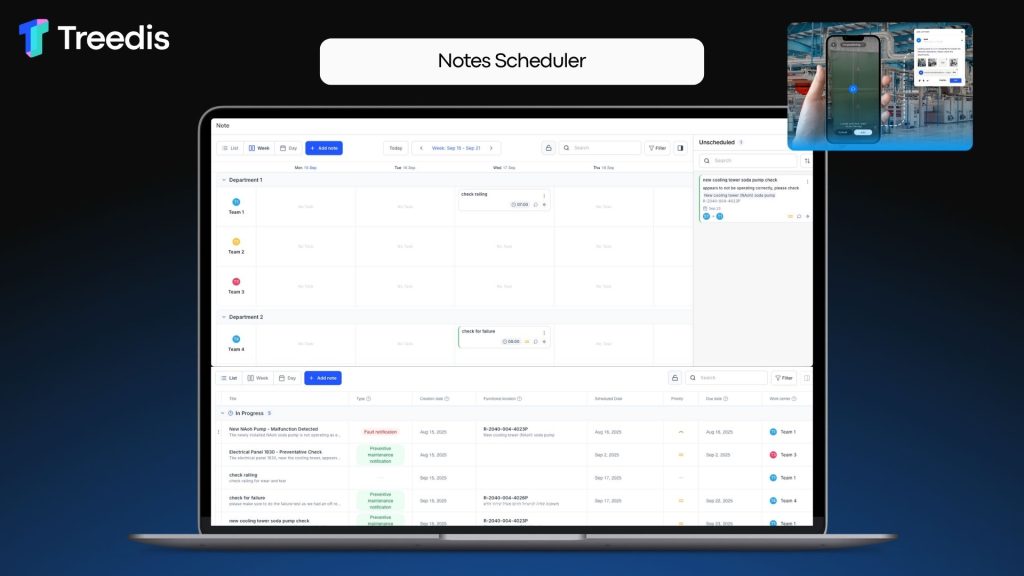Click comment icon on 'check for failure' card

[536, 341]
